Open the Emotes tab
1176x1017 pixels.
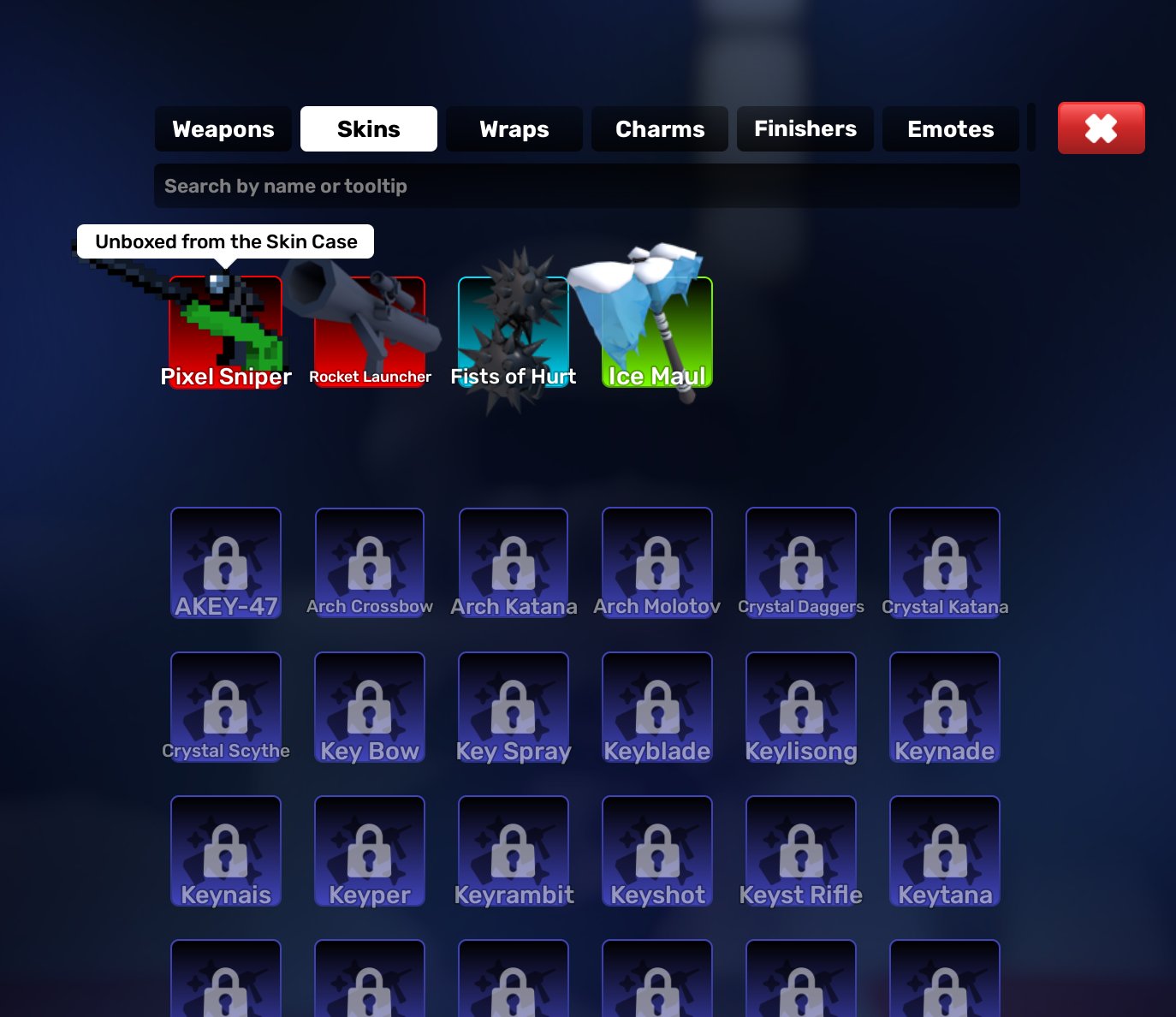951,129
